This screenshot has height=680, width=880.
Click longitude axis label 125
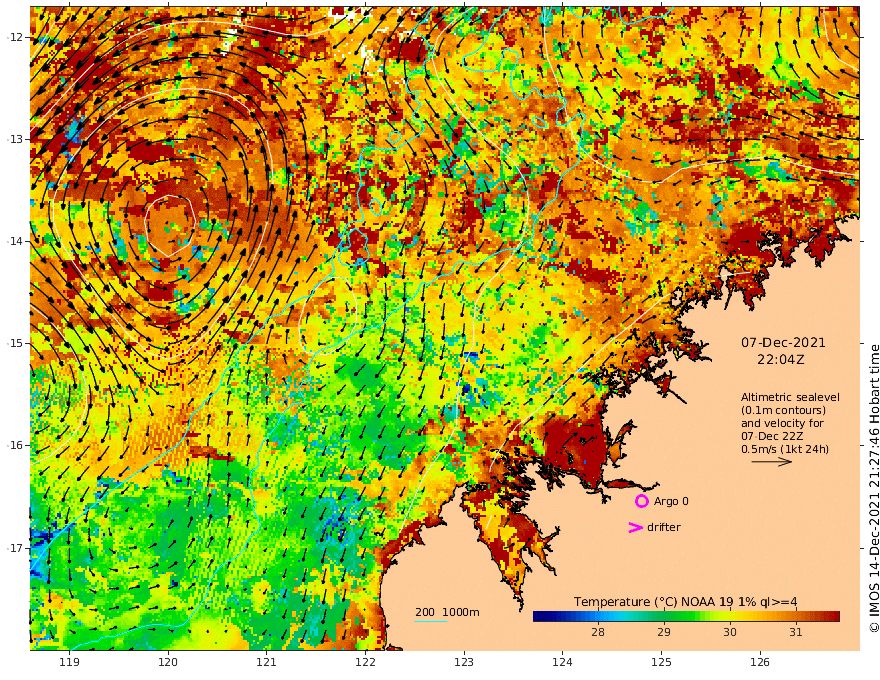(662, 663)
